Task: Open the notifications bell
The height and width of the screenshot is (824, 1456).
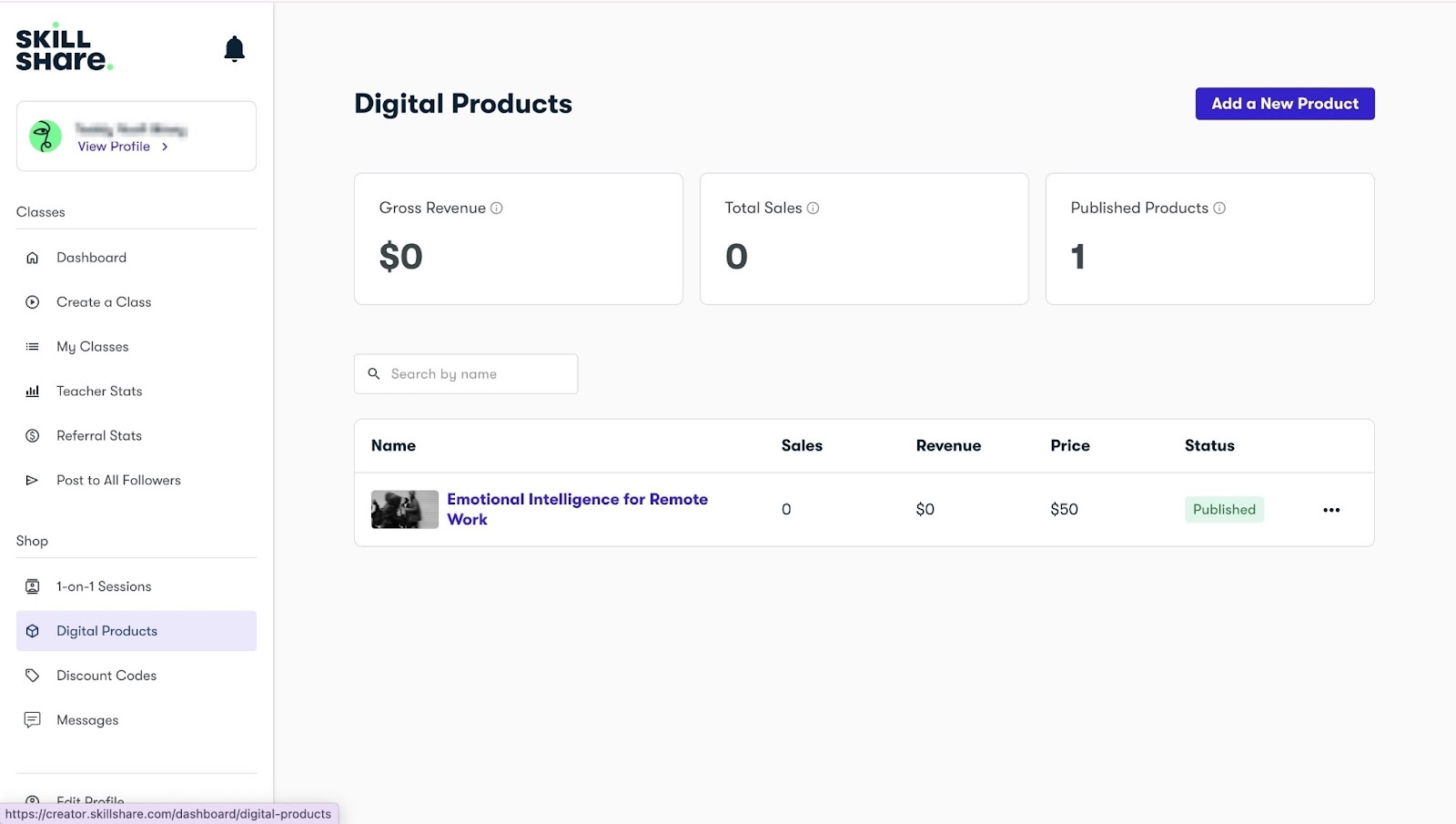Action: pos(234,48)
